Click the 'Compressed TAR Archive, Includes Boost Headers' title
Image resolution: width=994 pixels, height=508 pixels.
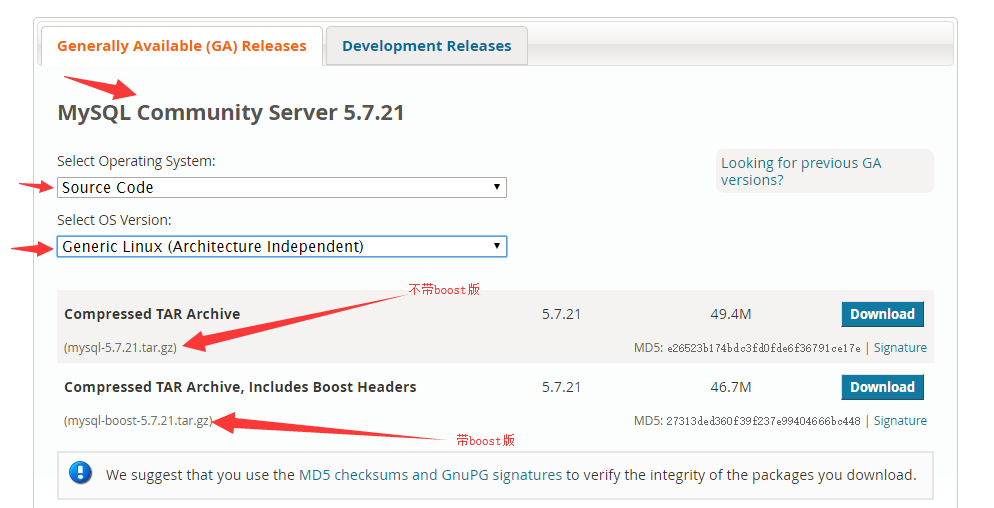coord(240,387)
